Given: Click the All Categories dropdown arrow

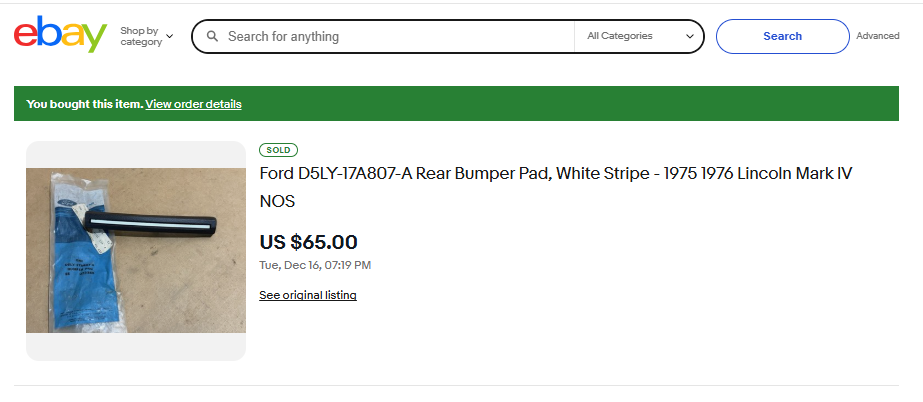Looking at the screenshot, I should coord(690,36).
